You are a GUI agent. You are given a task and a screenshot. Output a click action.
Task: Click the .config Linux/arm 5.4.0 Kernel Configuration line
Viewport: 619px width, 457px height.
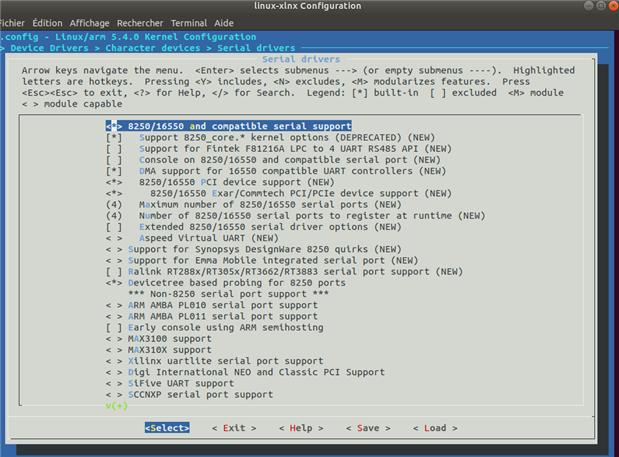pos(128,37)
